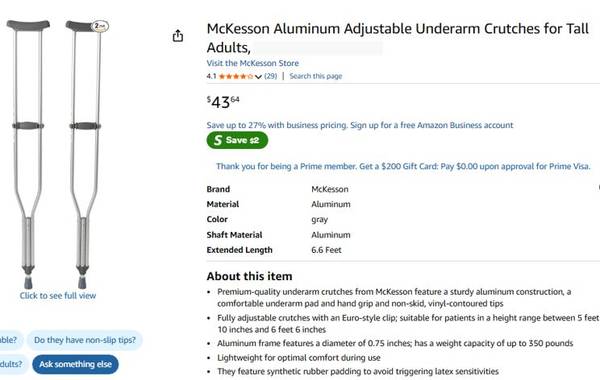Screen dimensions: 600x380
Task: Click the Ask something else button
Action: click(x=75, y=364)
